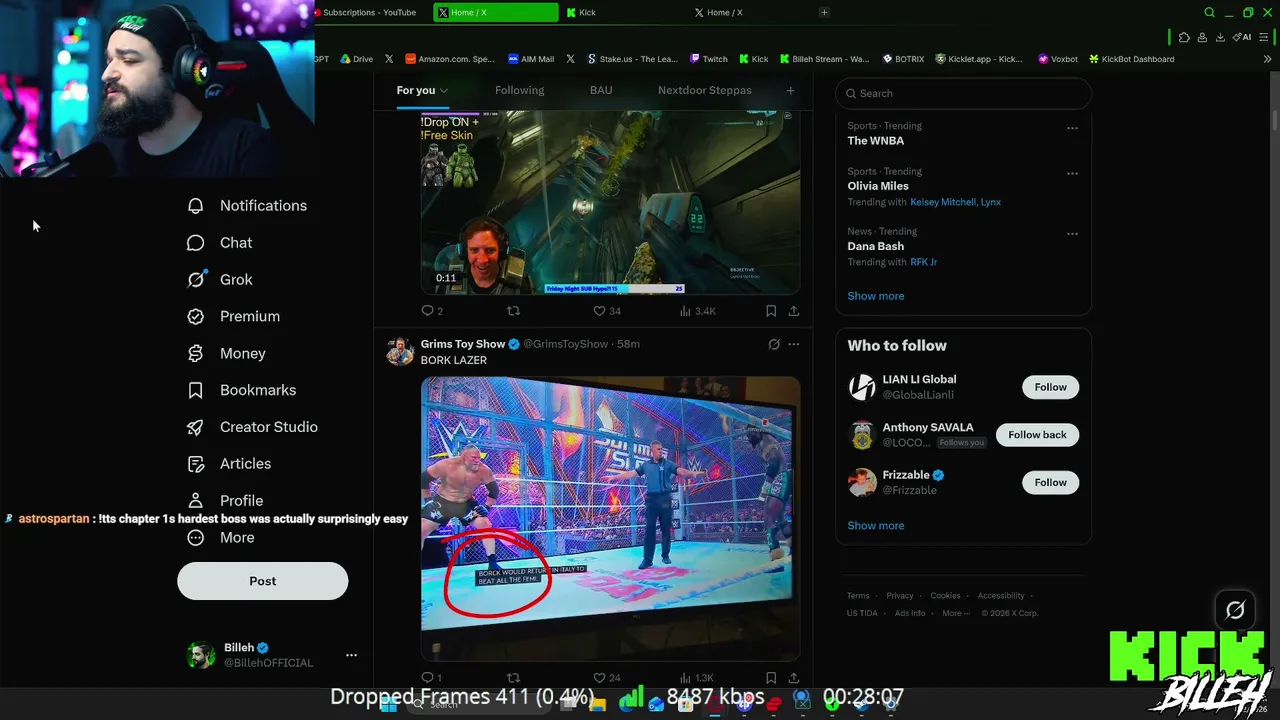Follow LIAN LI Global
Screen dimensions: 1280x720
[1050, 387]
